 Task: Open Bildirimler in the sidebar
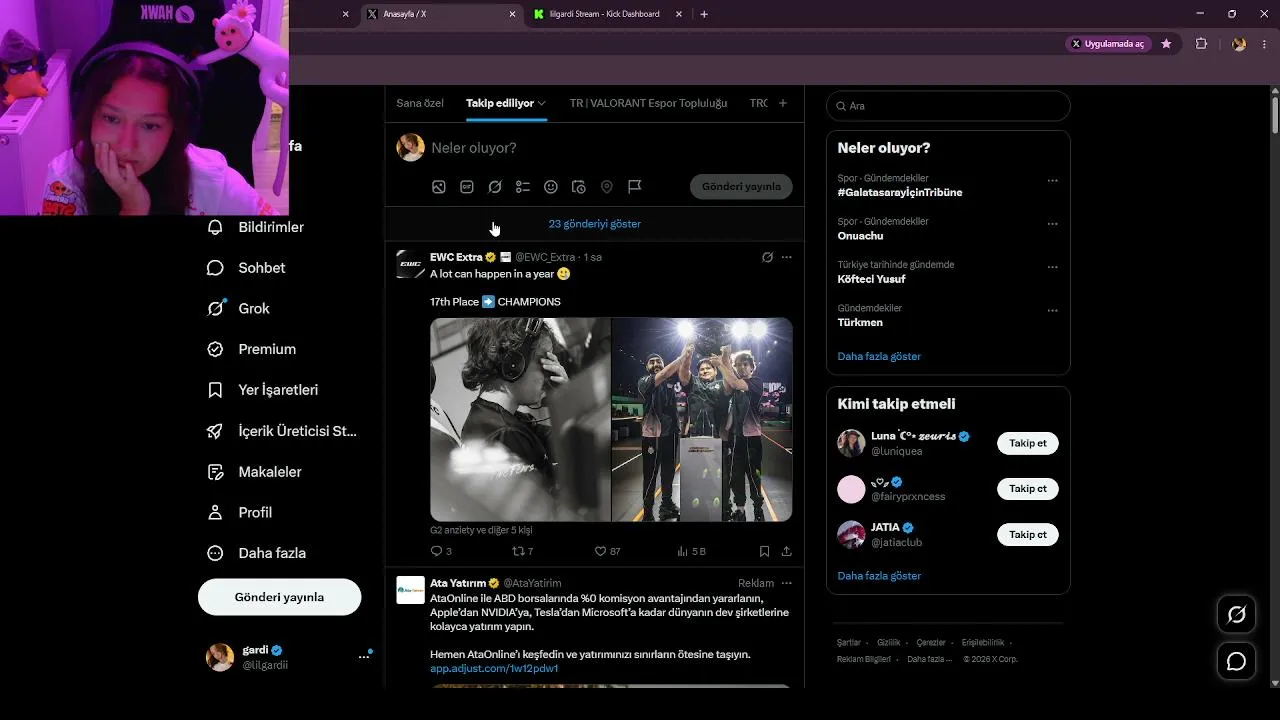[x=255, y=227]
